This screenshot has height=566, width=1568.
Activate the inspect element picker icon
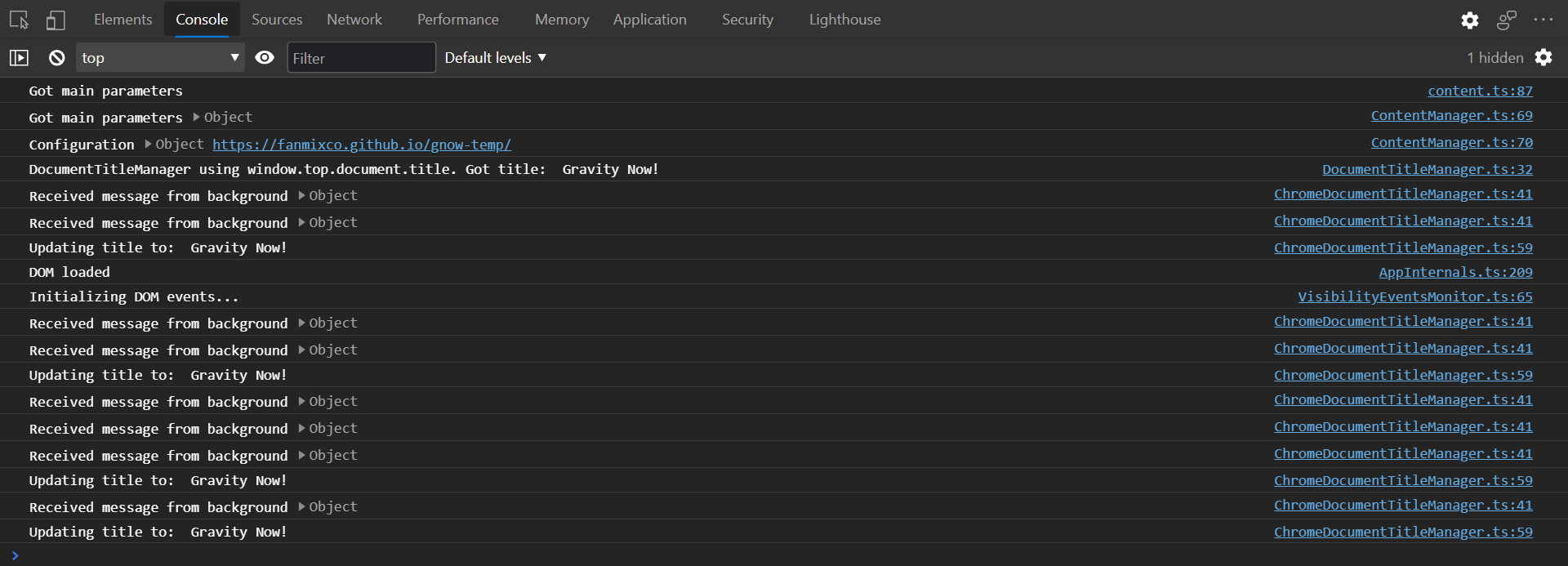tap(20, 20)
